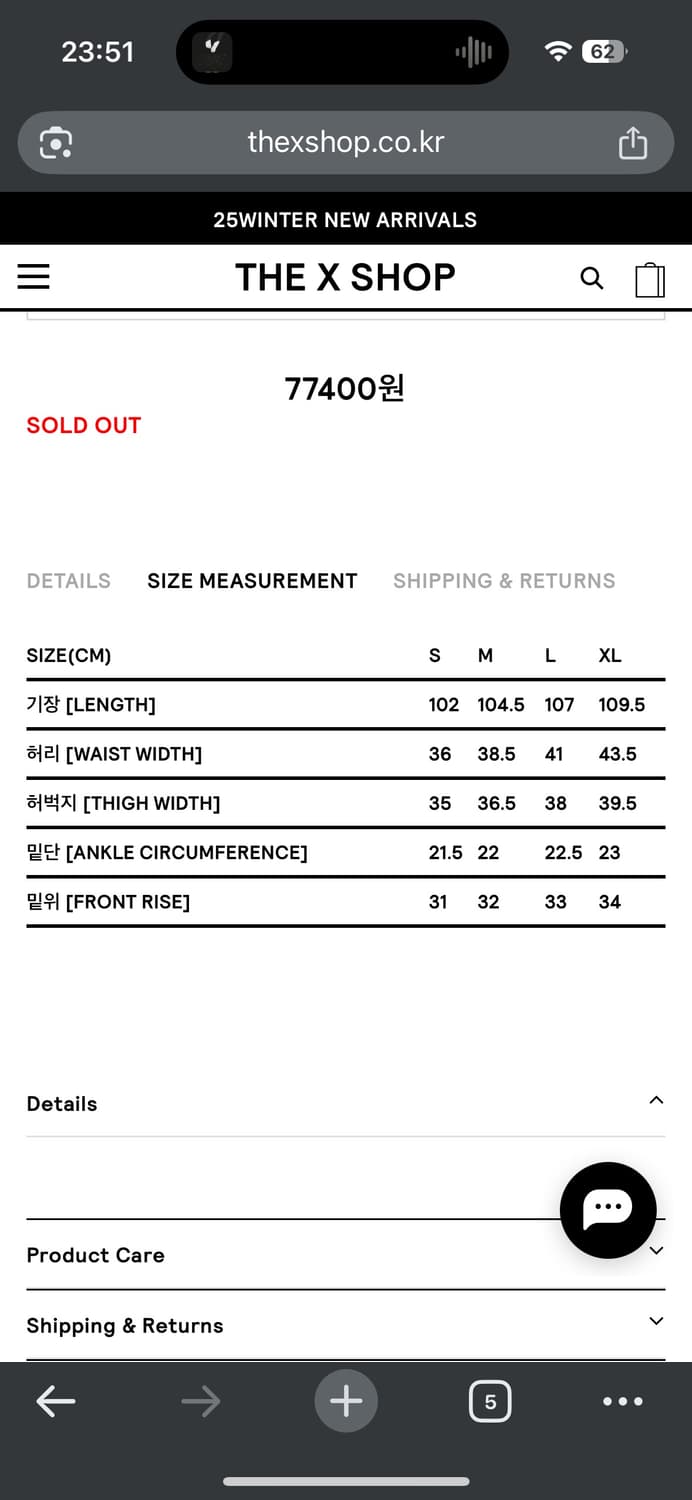Switch to the DETAILS tab
The height and width of the screenshot is (1500, 692).
coord(69,581)
